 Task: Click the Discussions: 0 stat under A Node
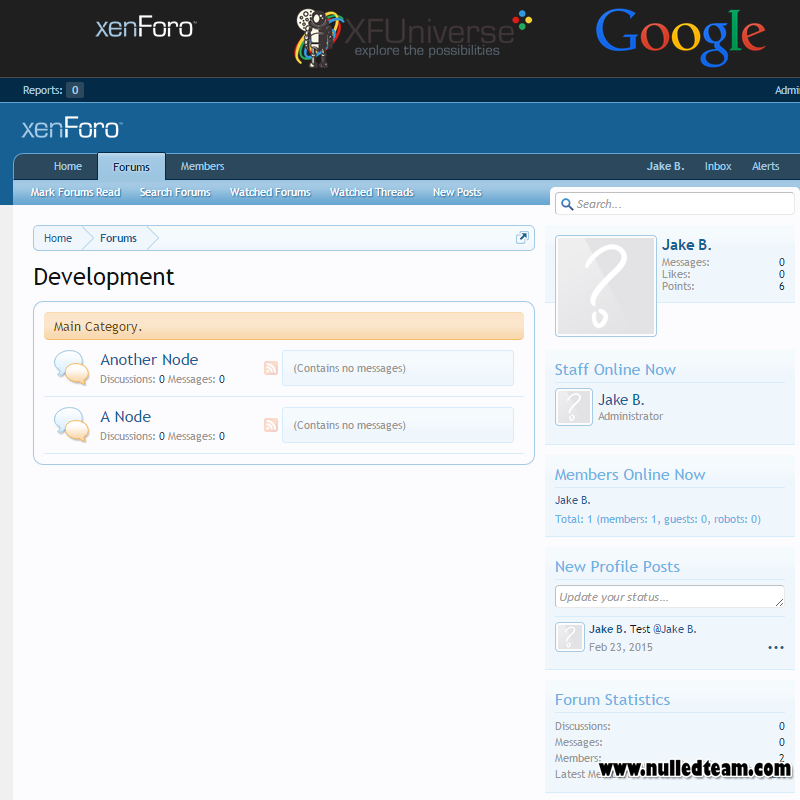click(133, 436)
